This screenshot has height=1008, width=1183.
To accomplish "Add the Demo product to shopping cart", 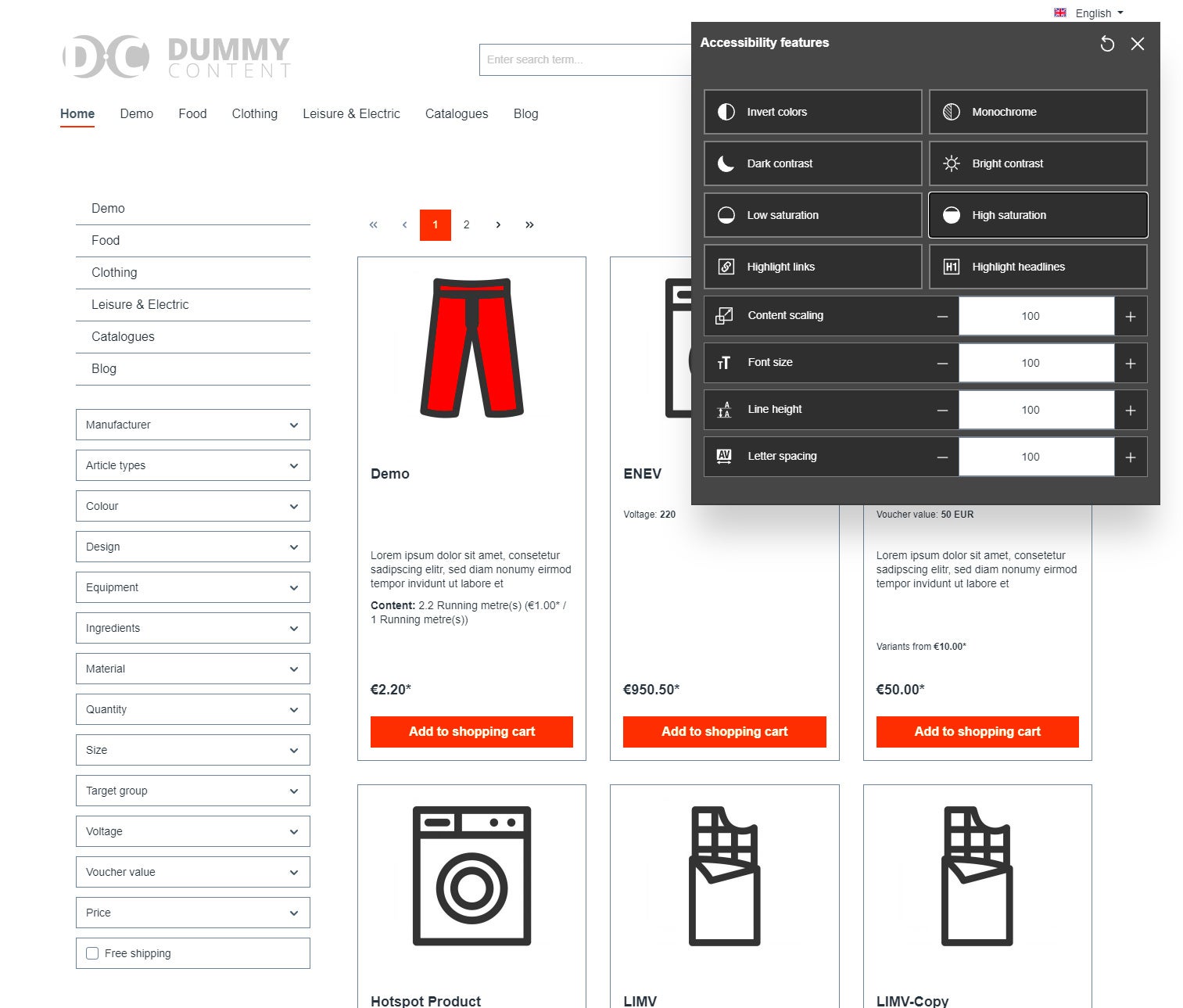I will click(471, 732).
